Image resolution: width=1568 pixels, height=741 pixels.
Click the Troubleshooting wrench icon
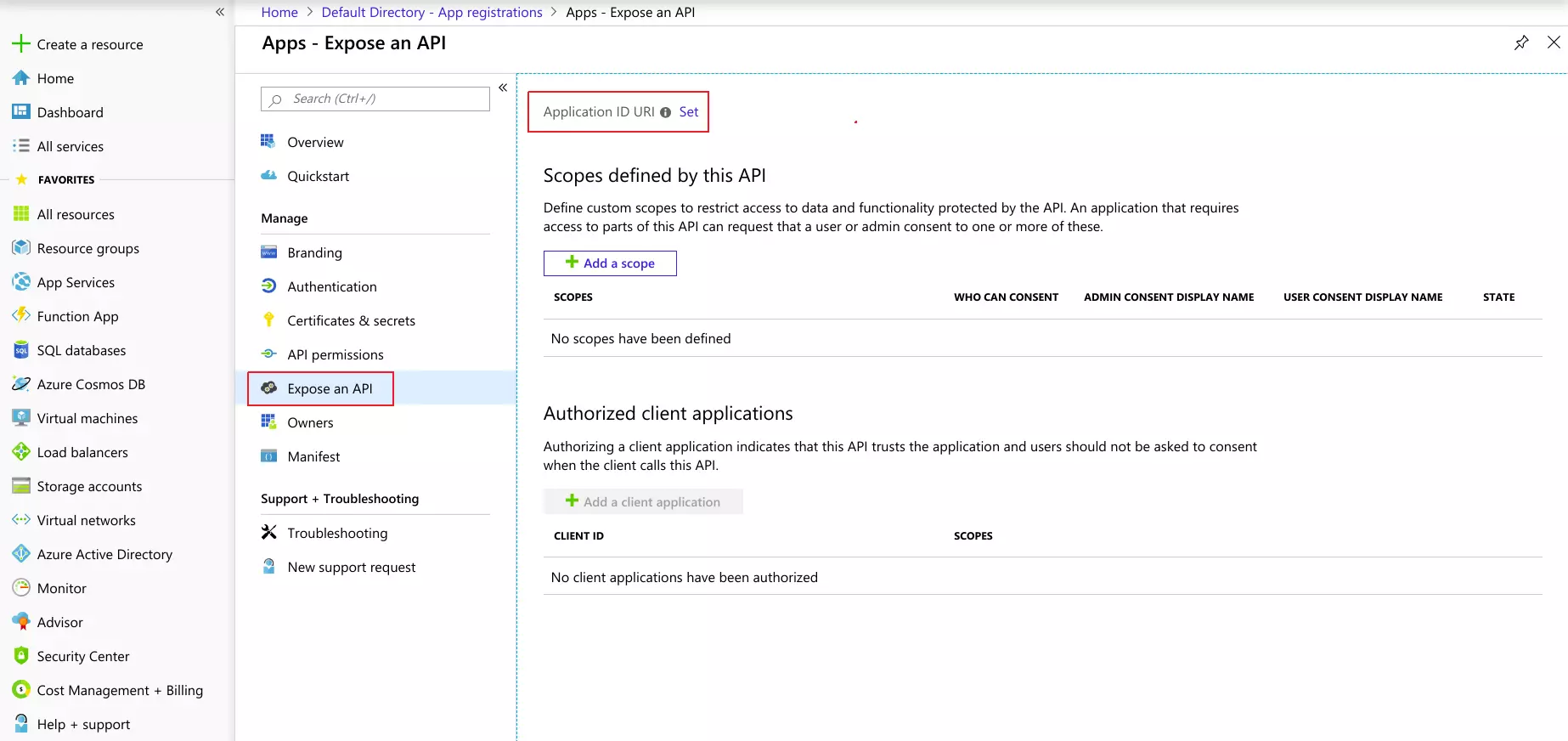269,532
